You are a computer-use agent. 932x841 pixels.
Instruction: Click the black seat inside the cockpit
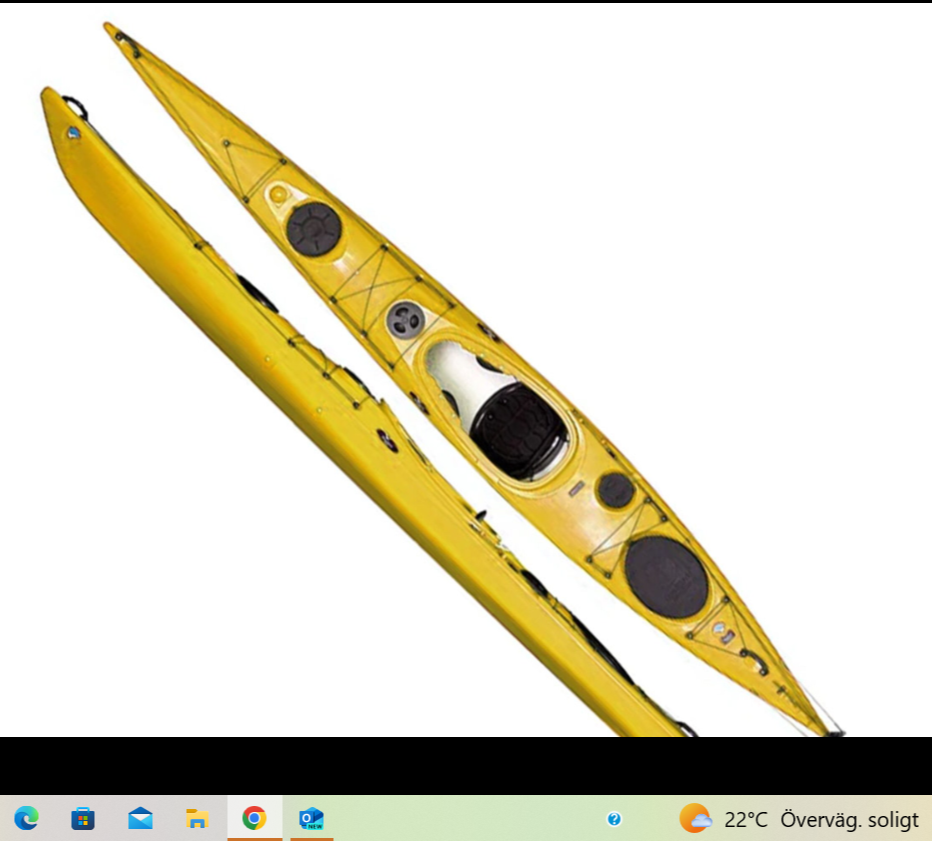click(x=518, y=429)
